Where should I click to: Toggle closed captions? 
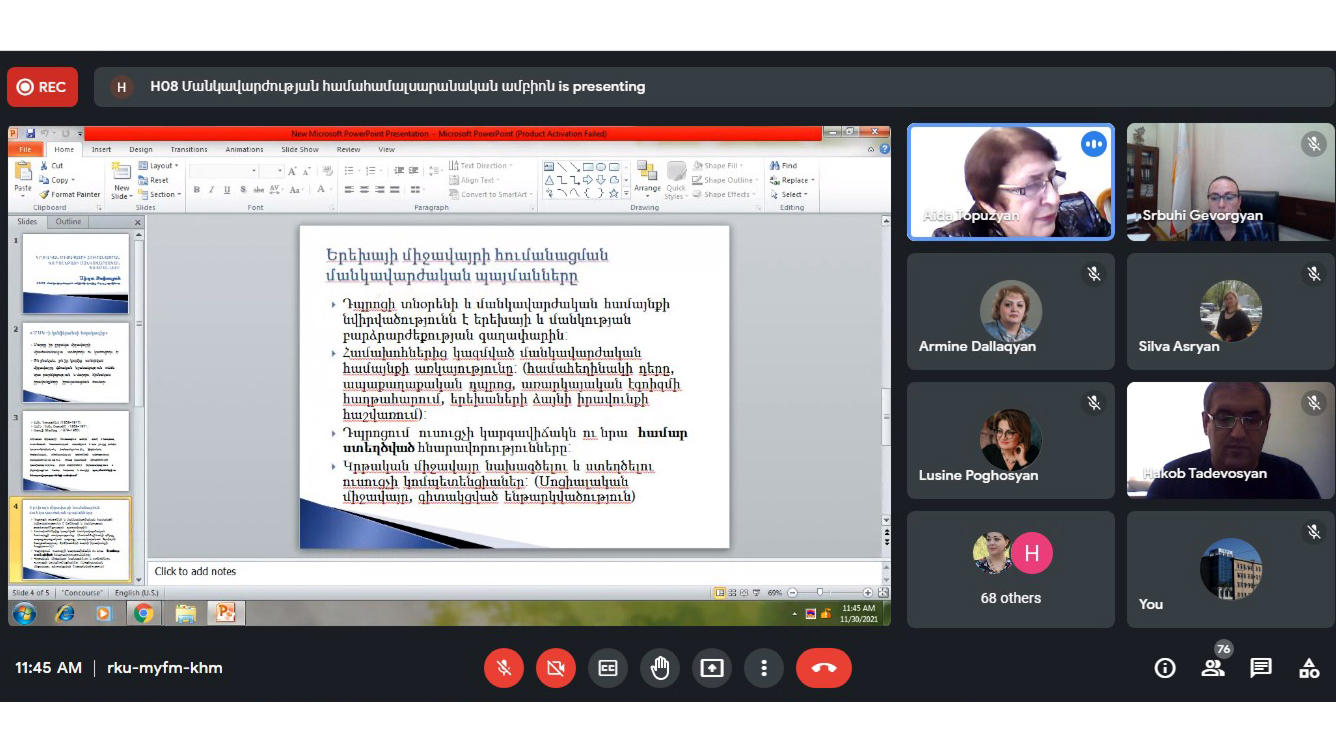tap(608, 668)
